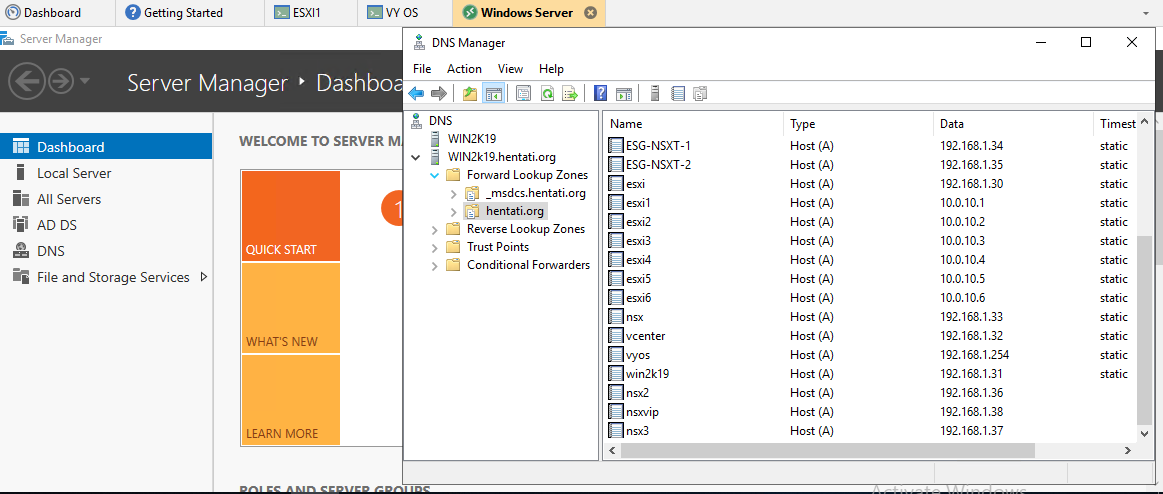This screenshot has height=494, width=1163.
Task: Click the 192.168.1.254 data cell
Action: [x=975, y=355]
